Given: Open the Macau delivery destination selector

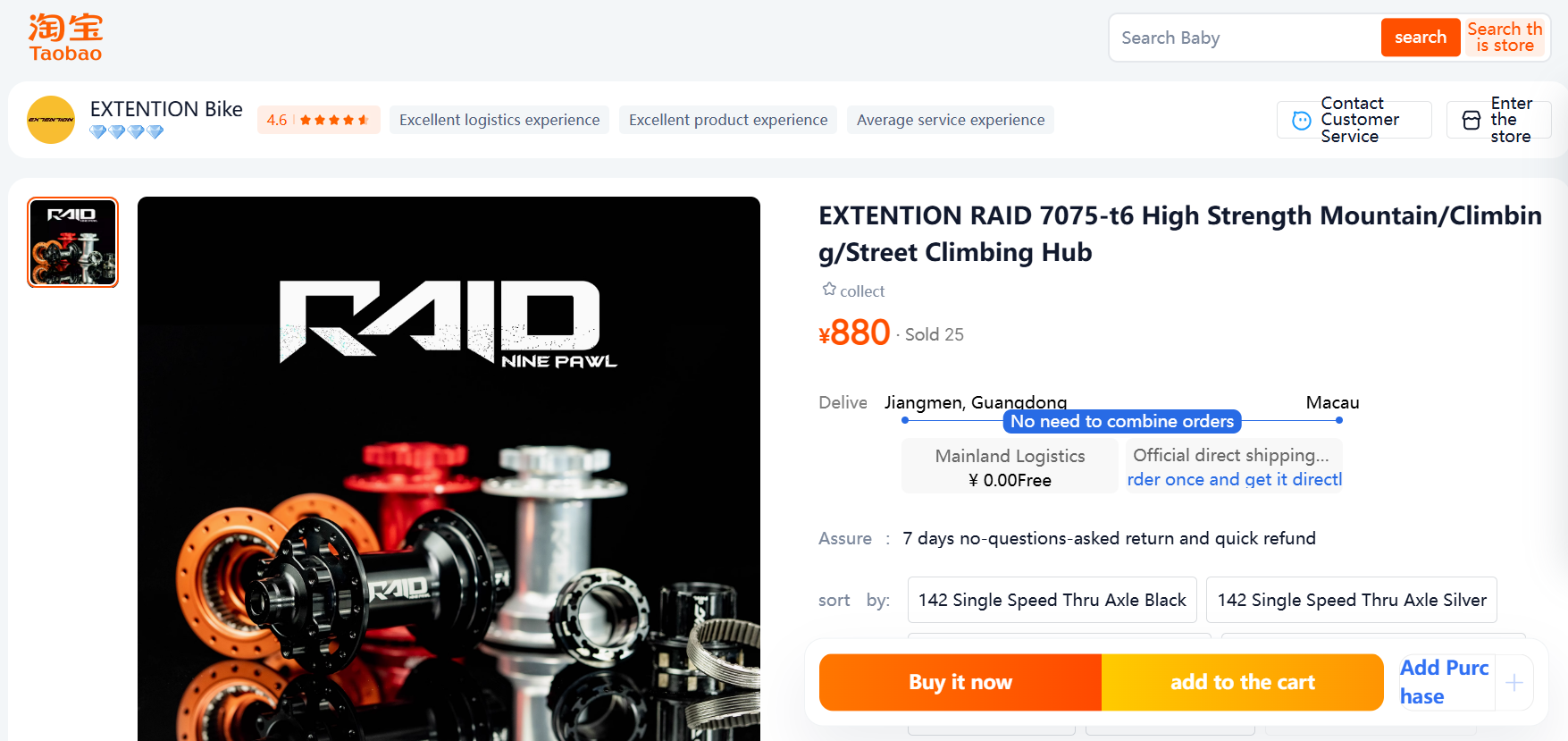Looking at the screenshot, I should 1332,402.
